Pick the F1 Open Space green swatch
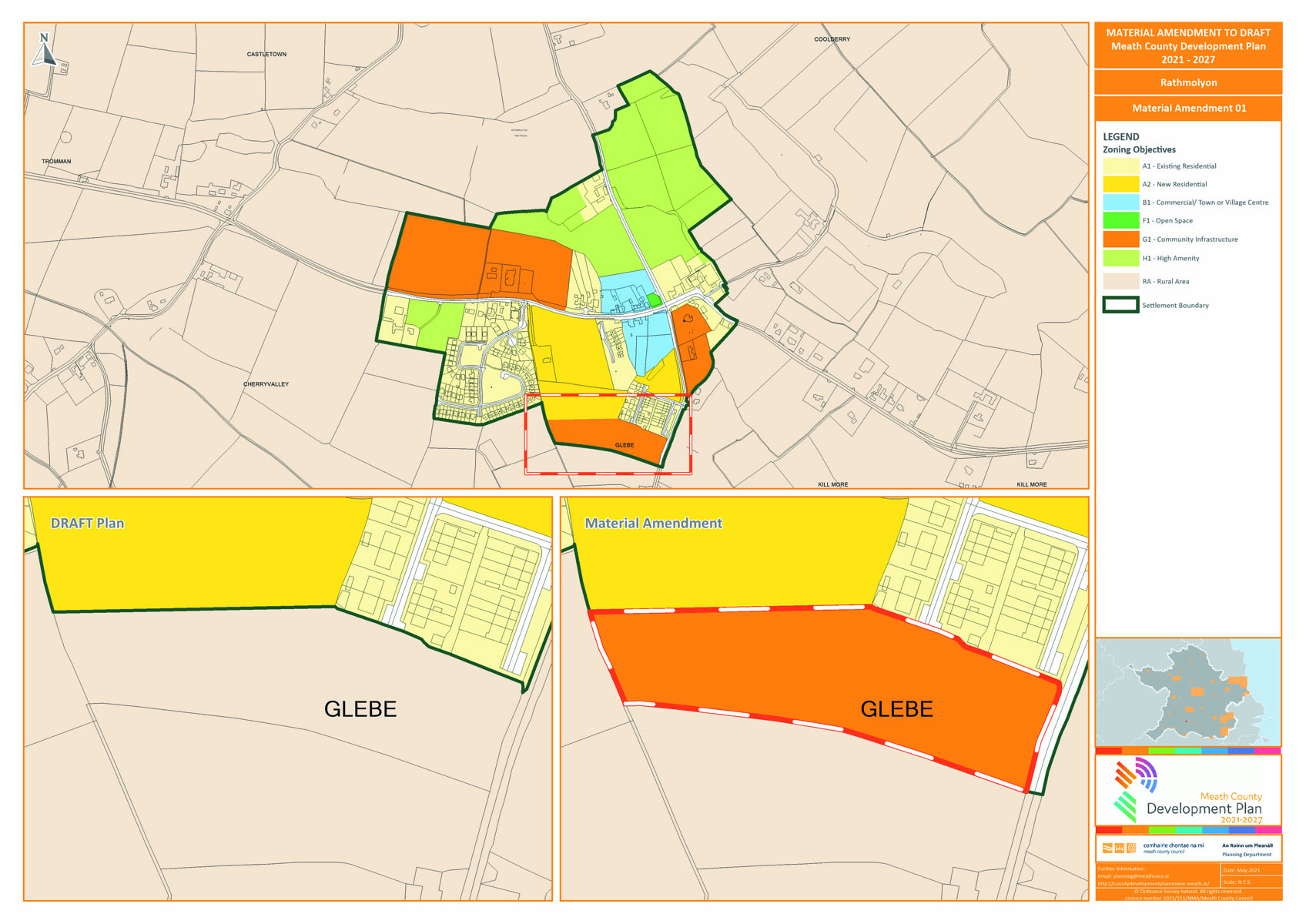The width and height of the screenshot is (1306, 924). (1120, 221)
